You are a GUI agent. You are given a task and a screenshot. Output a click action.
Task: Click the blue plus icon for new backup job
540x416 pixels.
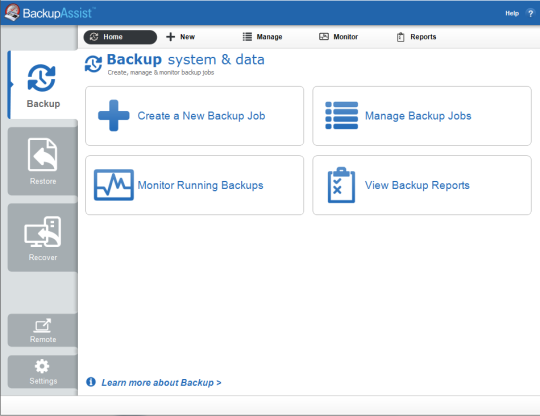(x=114, y=116)
